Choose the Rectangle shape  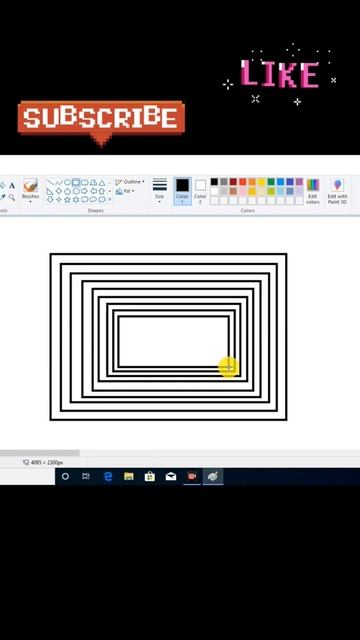[x=76, y=182]
